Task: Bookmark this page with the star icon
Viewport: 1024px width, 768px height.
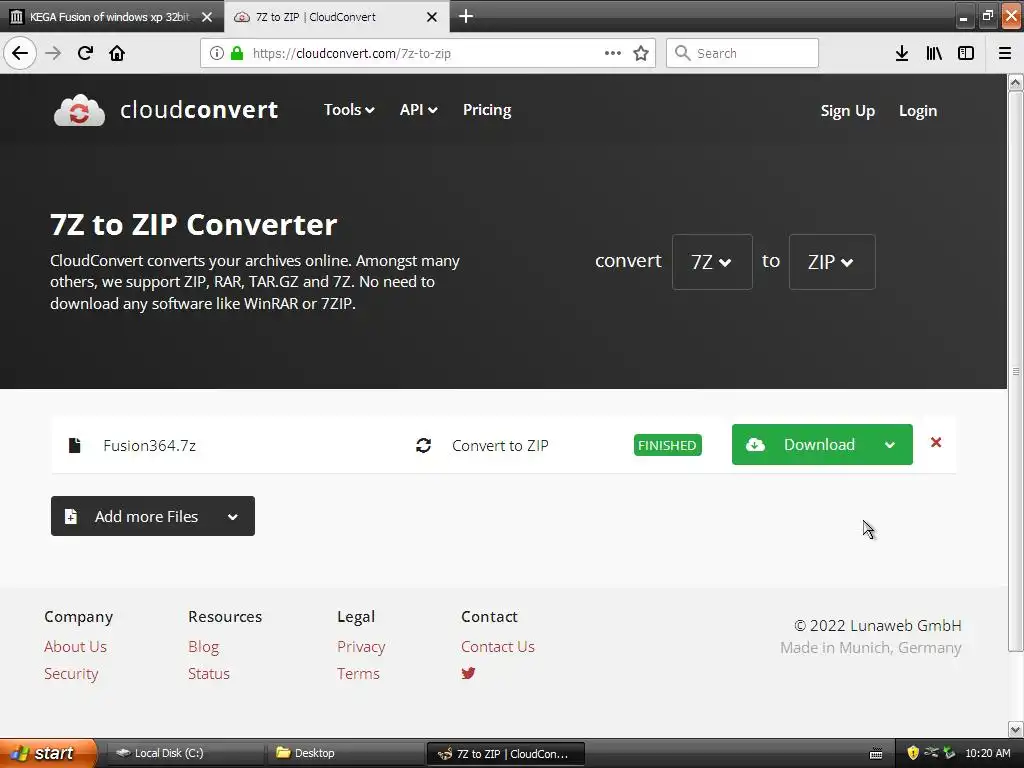Action: click(641, 53)
